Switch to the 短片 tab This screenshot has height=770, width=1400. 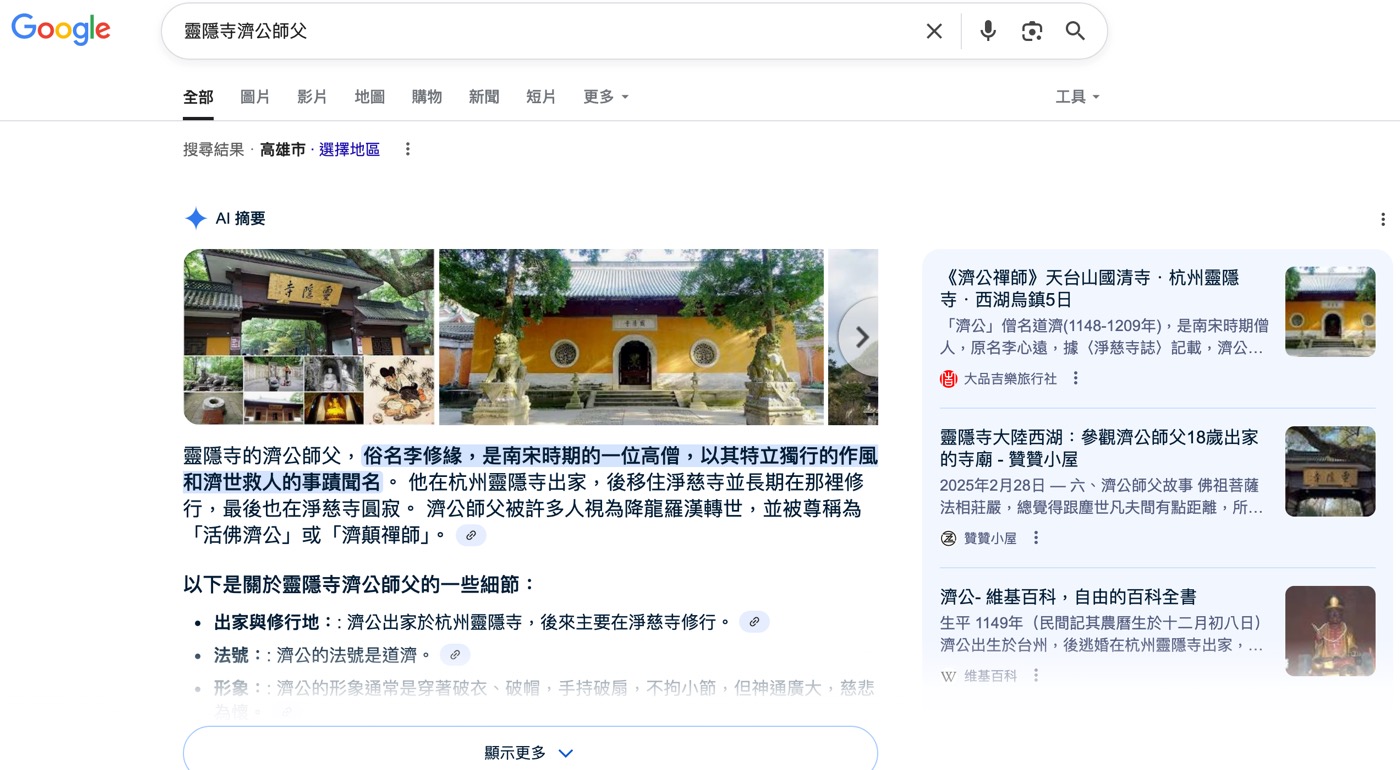(x=541, y=97)
